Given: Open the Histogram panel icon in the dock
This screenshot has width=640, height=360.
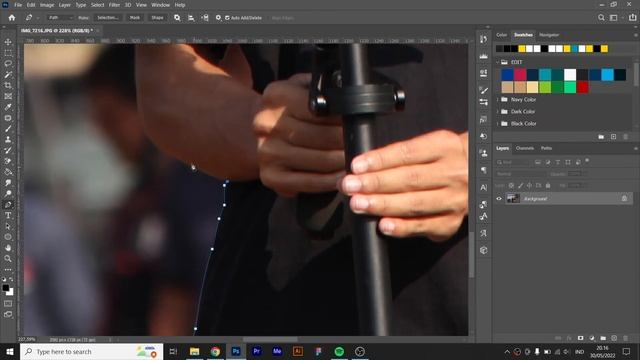Looking at the screenshot, I should (x=484, y=56).
